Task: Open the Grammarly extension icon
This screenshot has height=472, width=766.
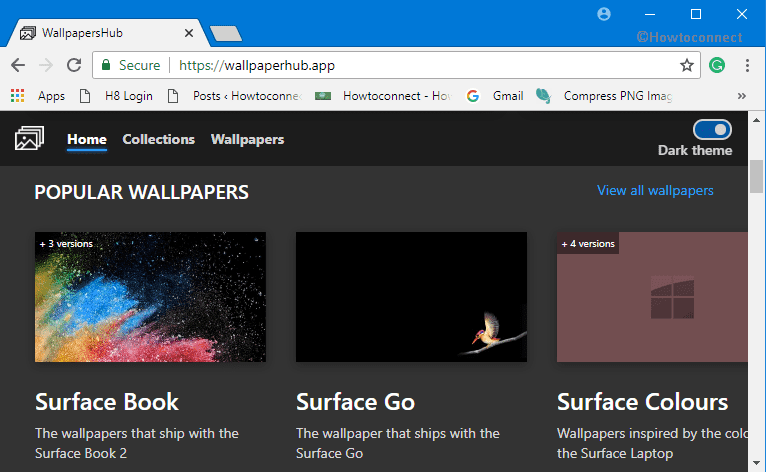Action: coord(717,65)
